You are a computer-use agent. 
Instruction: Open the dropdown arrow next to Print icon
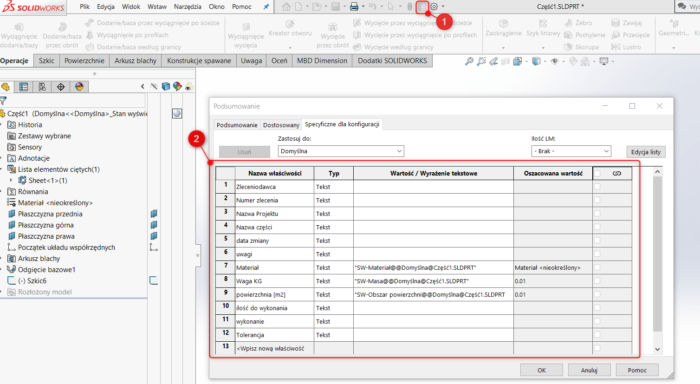(363, 7)
